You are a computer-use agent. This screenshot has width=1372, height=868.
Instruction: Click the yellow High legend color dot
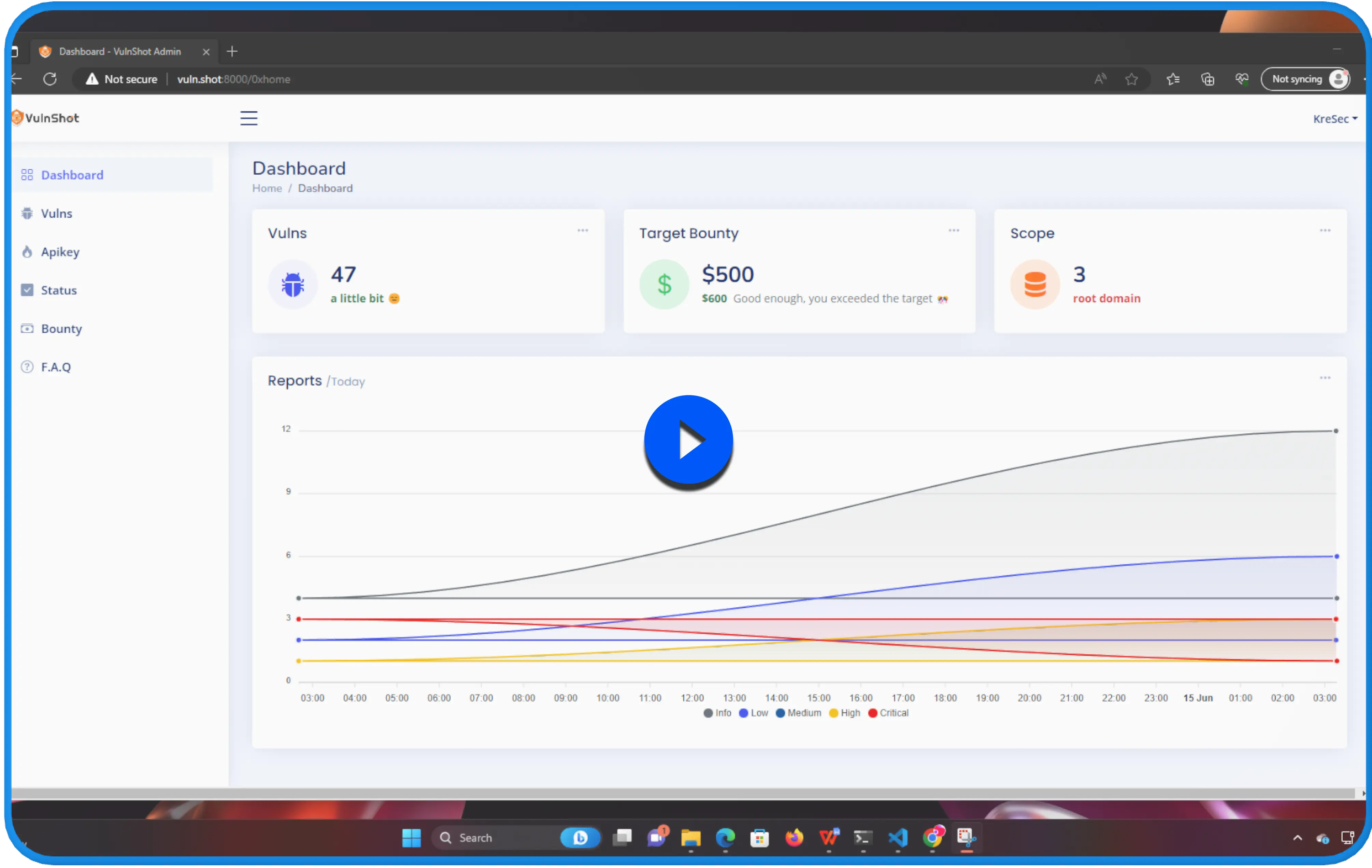coord(833,713)
